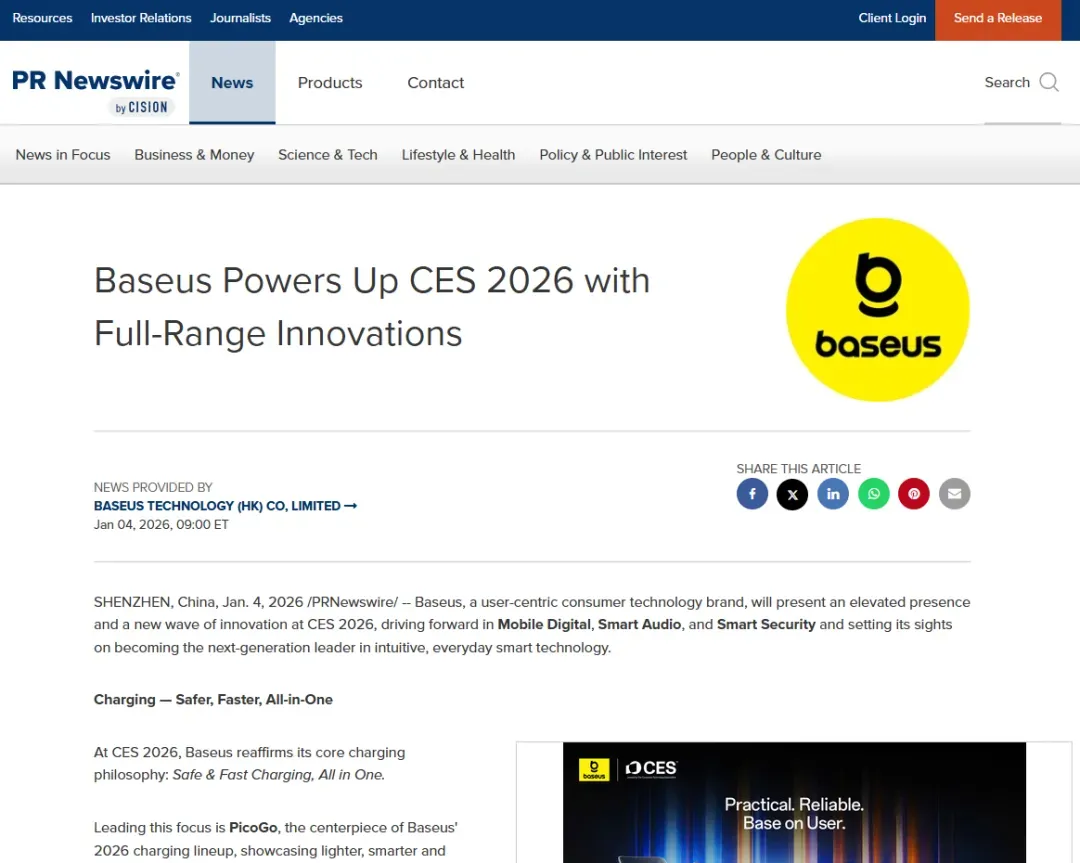The width and height of the screenshot is (1080, 863).
Task: Open Policy & Public Interest category
Action: tap(613, 155)
